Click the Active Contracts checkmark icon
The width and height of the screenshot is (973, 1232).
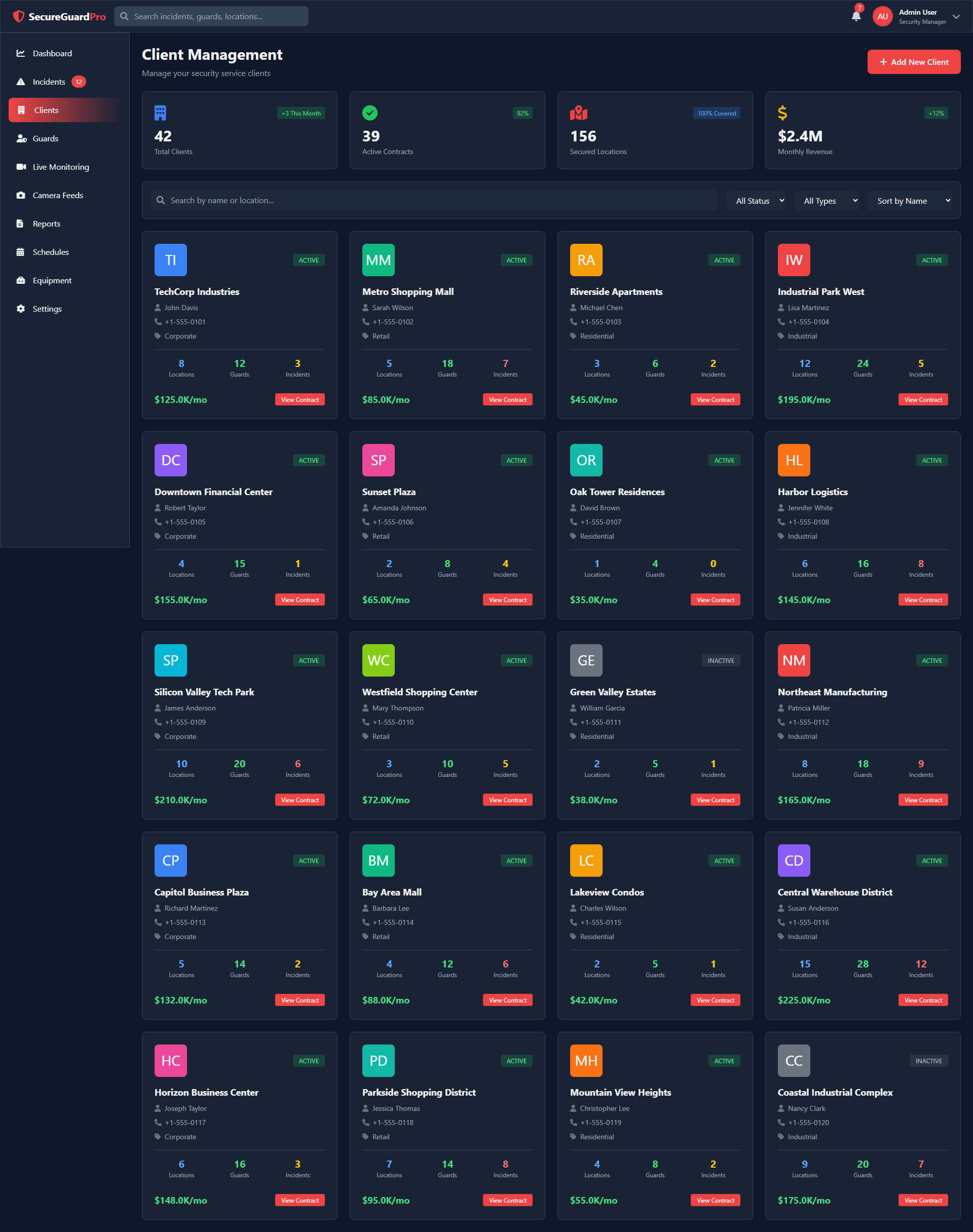click(370, 113)
